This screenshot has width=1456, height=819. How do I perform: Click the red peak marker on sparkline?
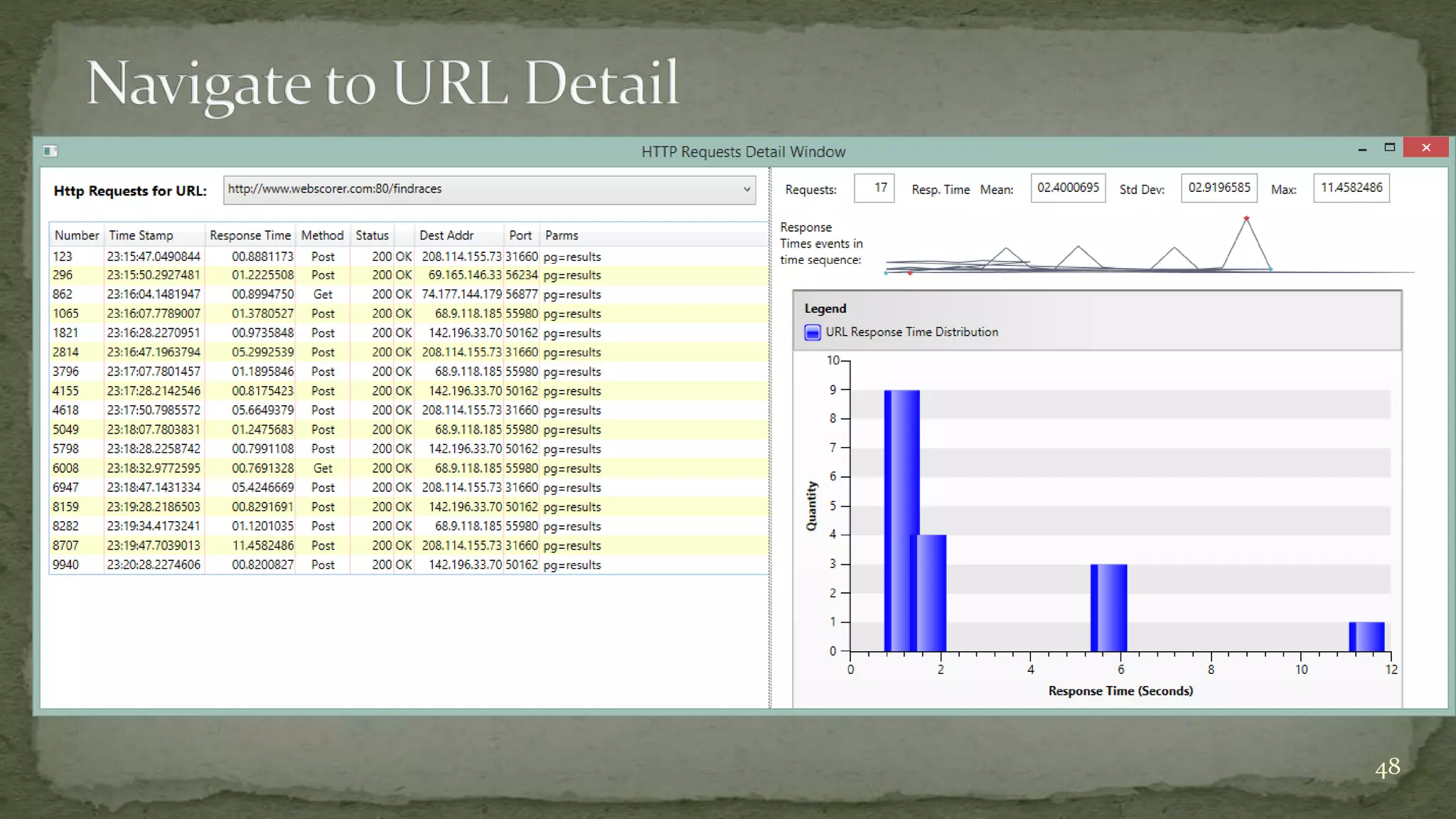coord(1246,219)
